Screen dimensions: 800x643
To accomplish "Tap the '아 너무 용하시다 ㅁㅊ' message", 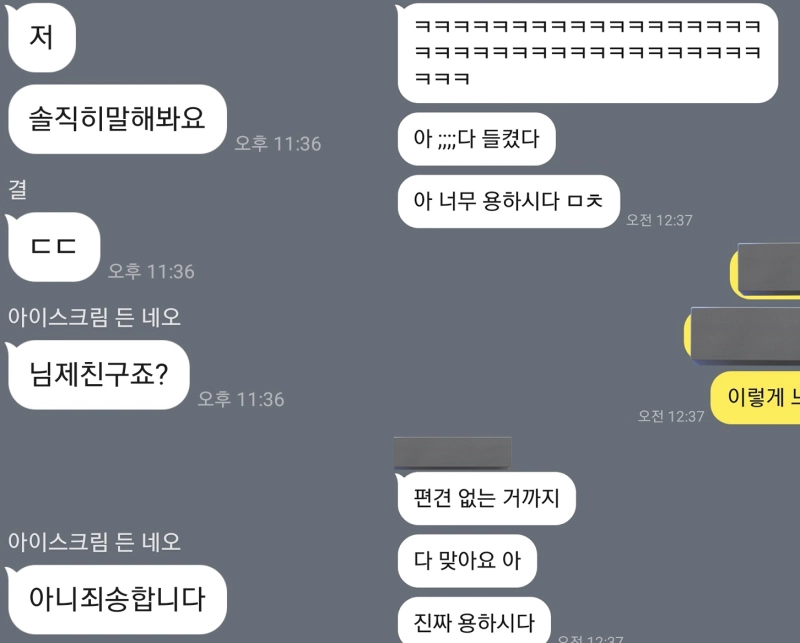I will [x=509, y=202].
